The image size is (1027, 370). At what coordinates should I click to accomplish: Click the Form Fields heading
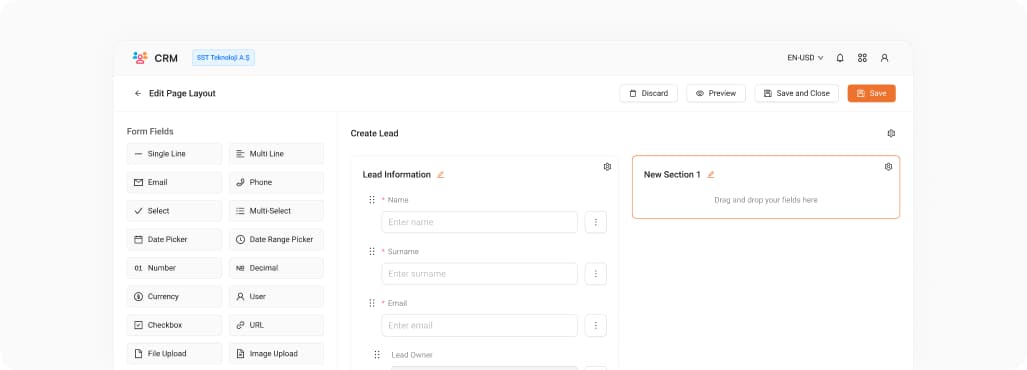[150, 132]
